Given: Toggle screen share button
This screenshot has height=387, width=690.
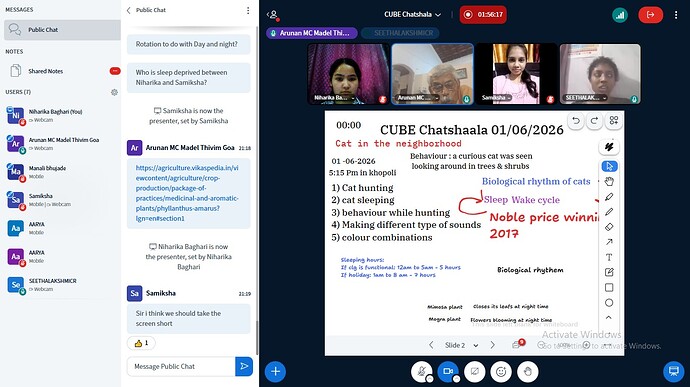Looking at the screenshot, I should [x=474, y=372].
